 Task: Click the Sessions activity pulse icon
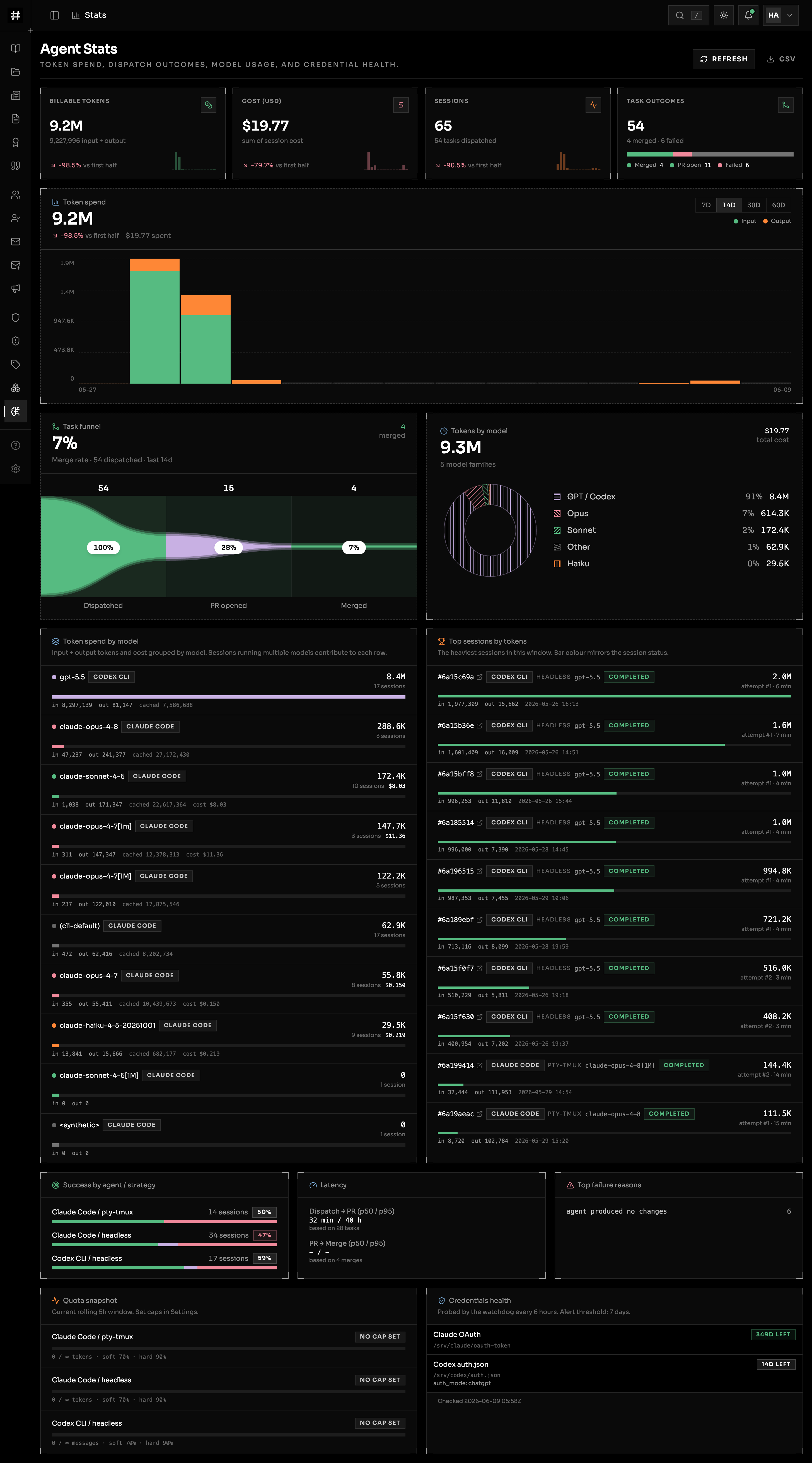click(593, 105)
